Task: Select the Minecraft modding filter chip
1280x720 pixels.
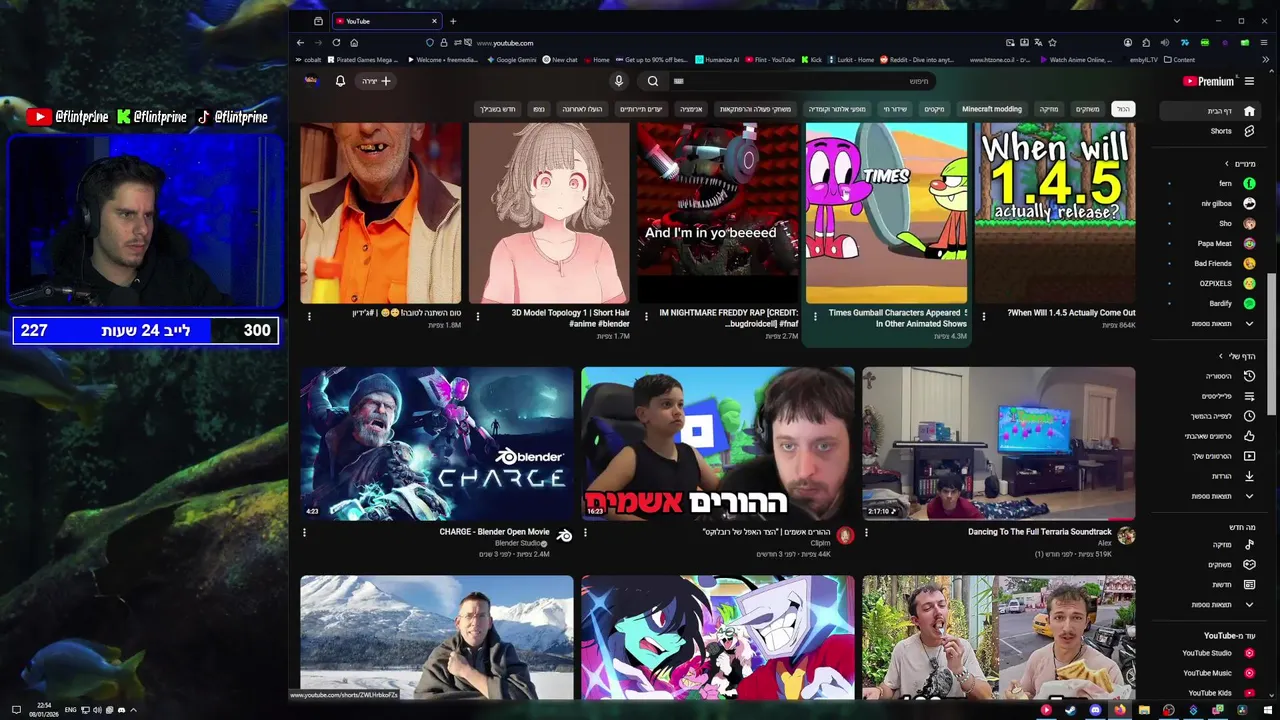Action: point(992,109)
